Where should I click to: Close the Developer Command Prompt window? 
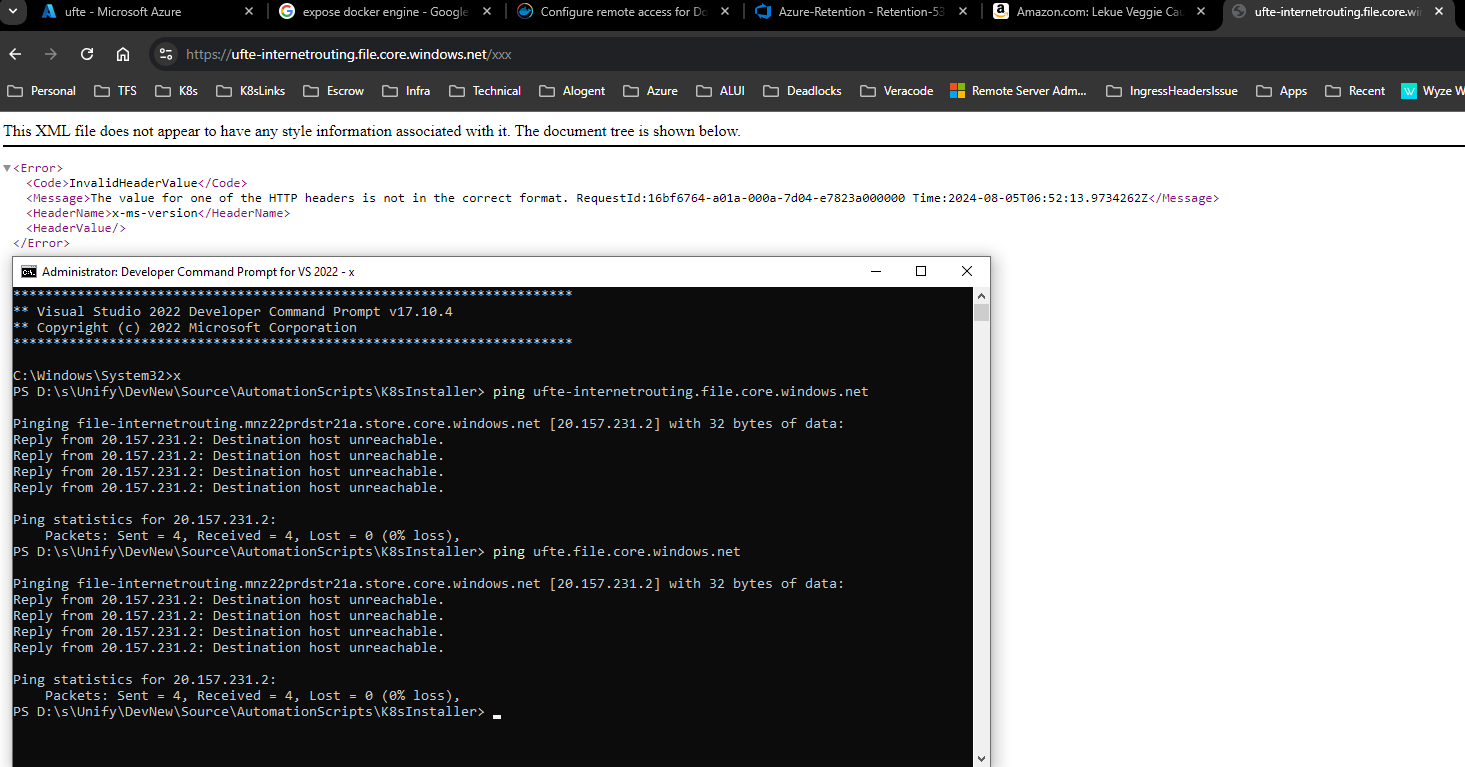pyautogui.click(x=967, y=272)
